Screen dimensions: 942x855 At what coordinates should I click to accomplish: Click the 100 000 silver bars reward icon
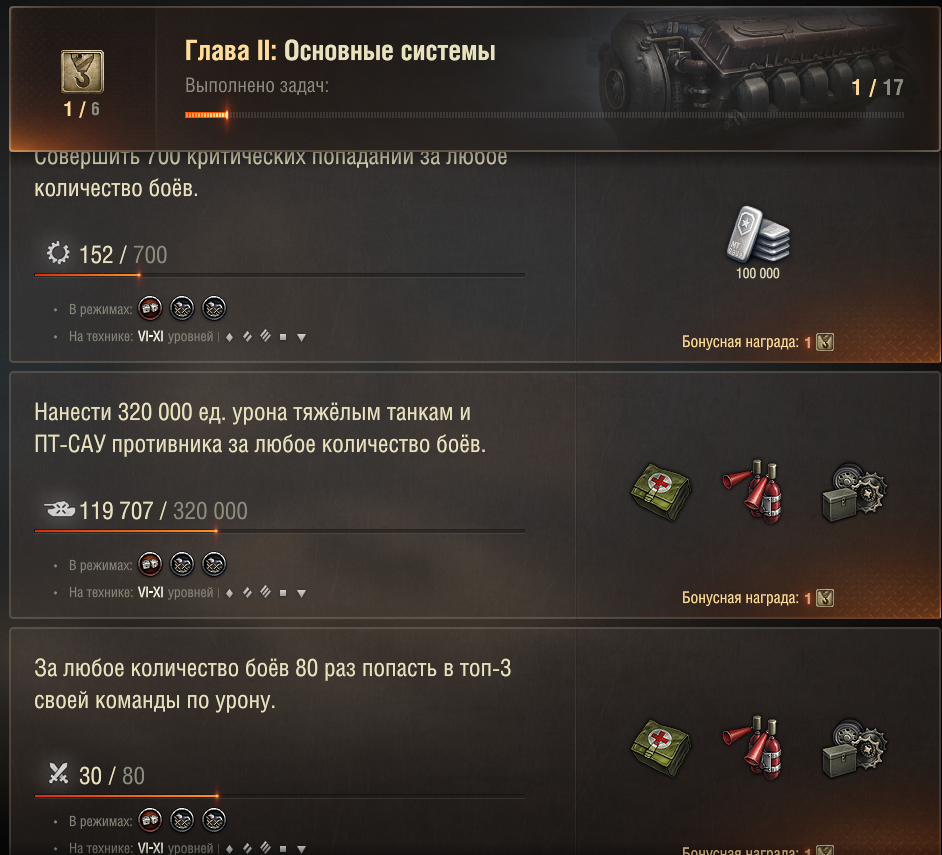[x=758, y=235]
